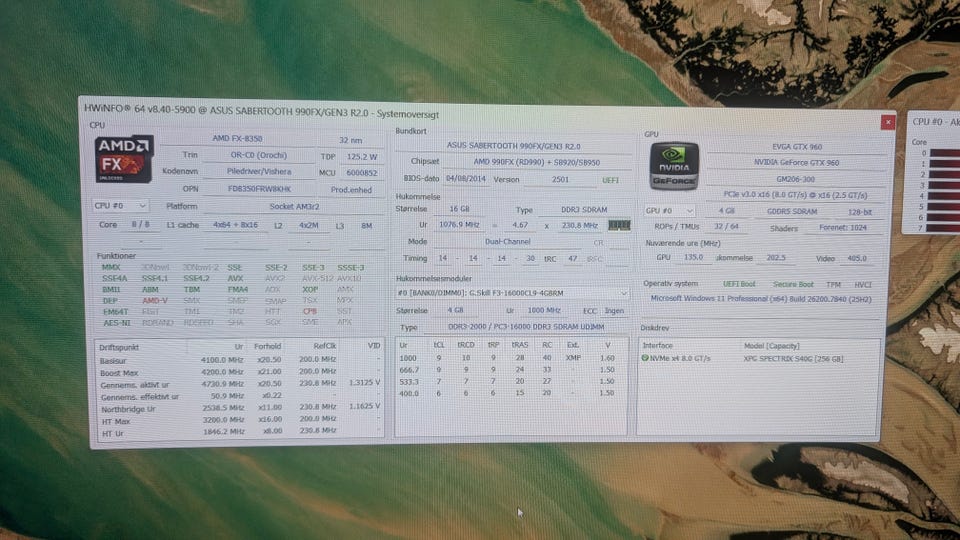This screenshot has height=540, width=960.
Task: Click the Socket AM3r2 platform value
Action: tap(294, 206)
